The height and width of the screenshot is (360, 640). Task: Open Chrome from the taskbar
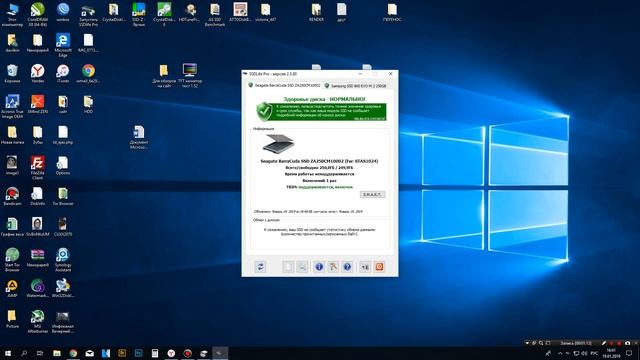click(73, 353)
